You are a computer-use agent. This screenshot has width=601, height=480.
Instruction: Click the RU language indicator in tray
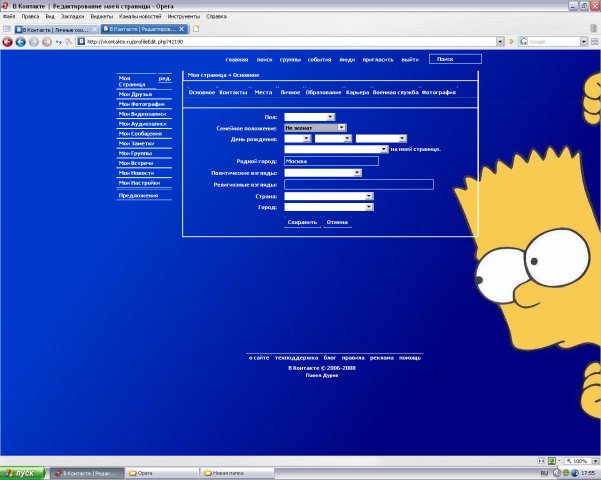coord(544,473)
